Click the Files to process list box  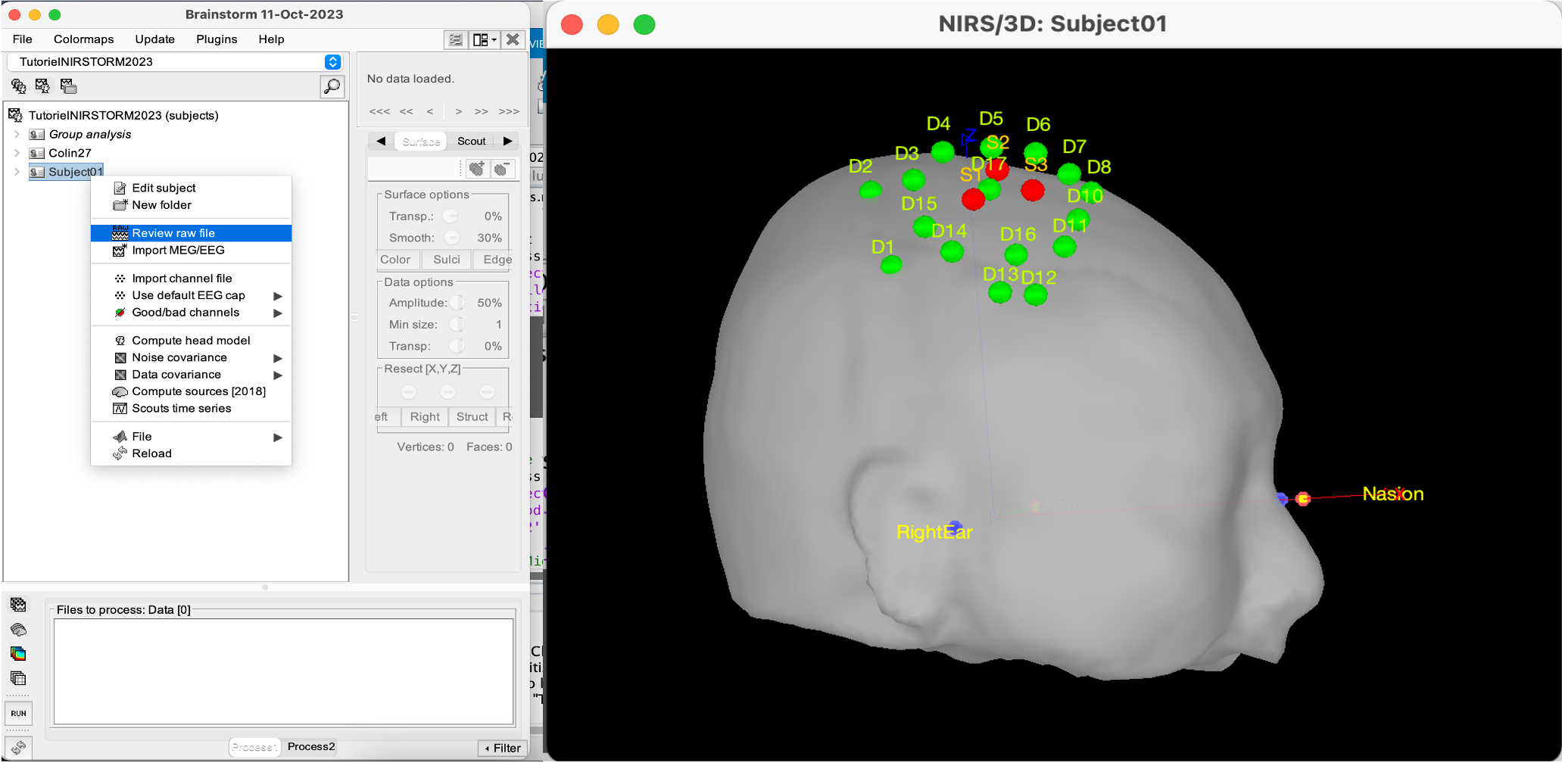coord(284,672)
